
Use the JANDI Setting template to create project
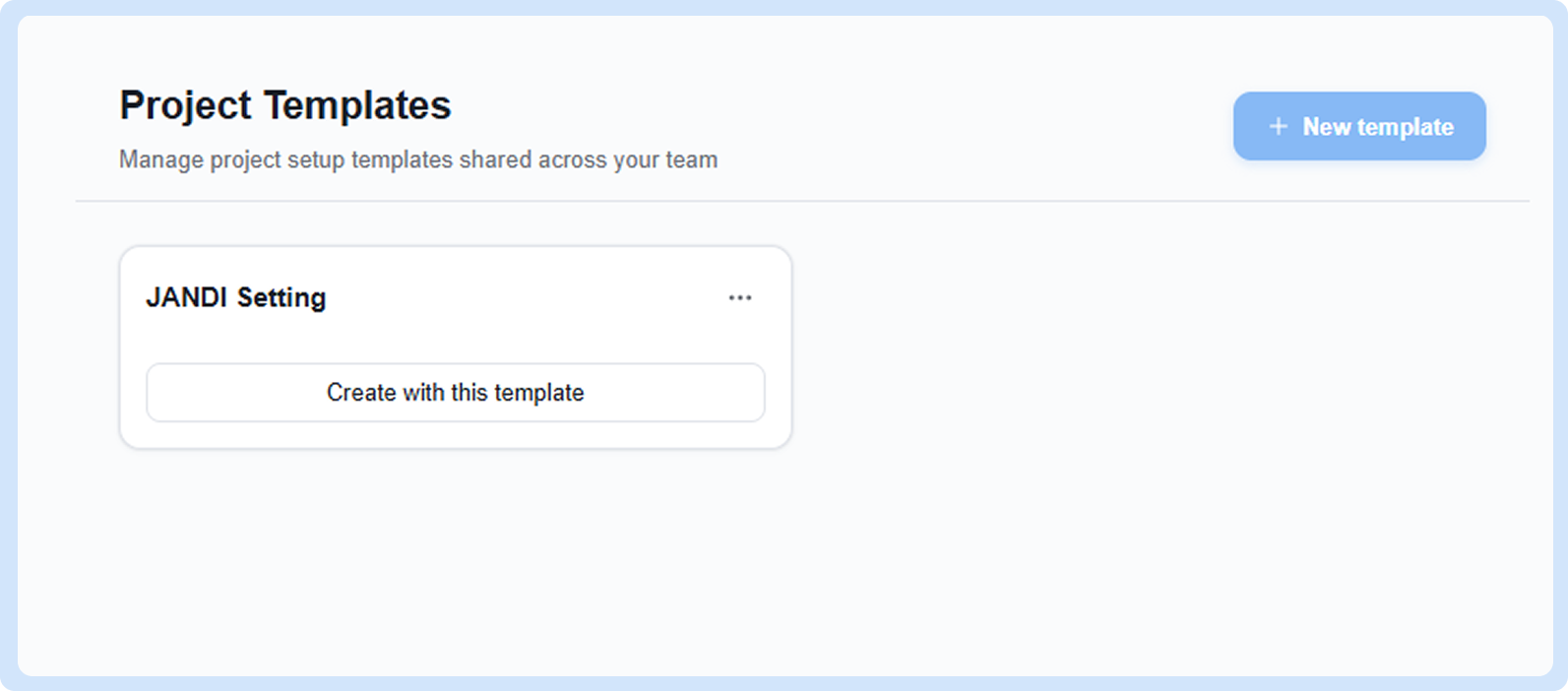click(x=456, y=393)
